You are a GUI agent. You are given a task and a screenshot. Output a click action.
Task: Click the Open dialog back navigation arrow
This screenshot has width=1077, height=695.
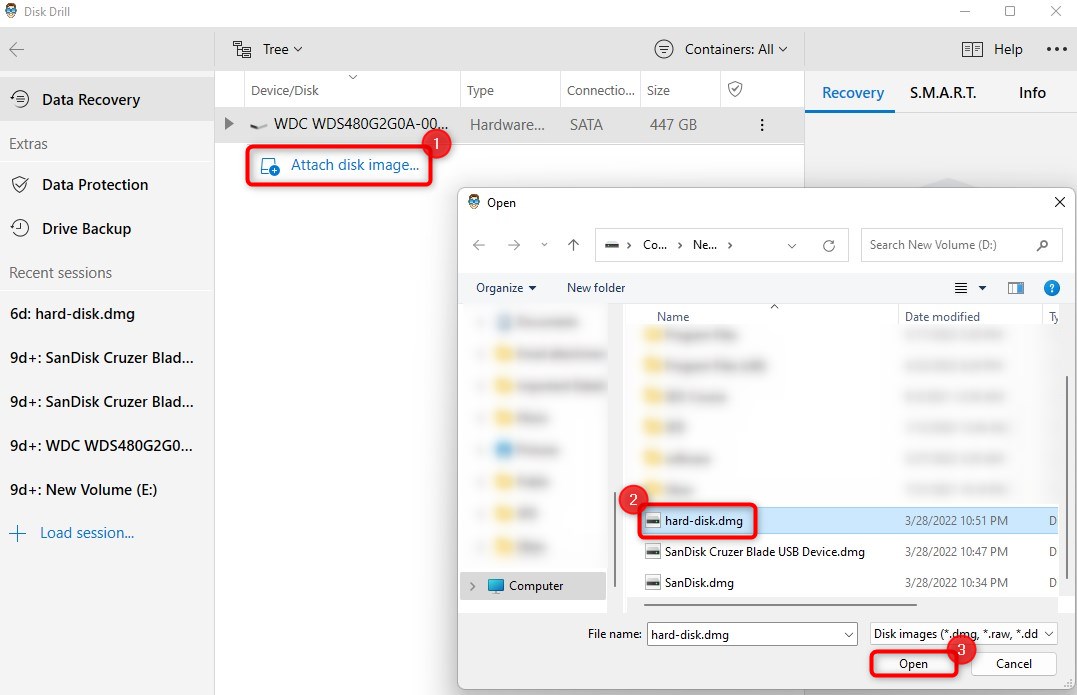479,245
